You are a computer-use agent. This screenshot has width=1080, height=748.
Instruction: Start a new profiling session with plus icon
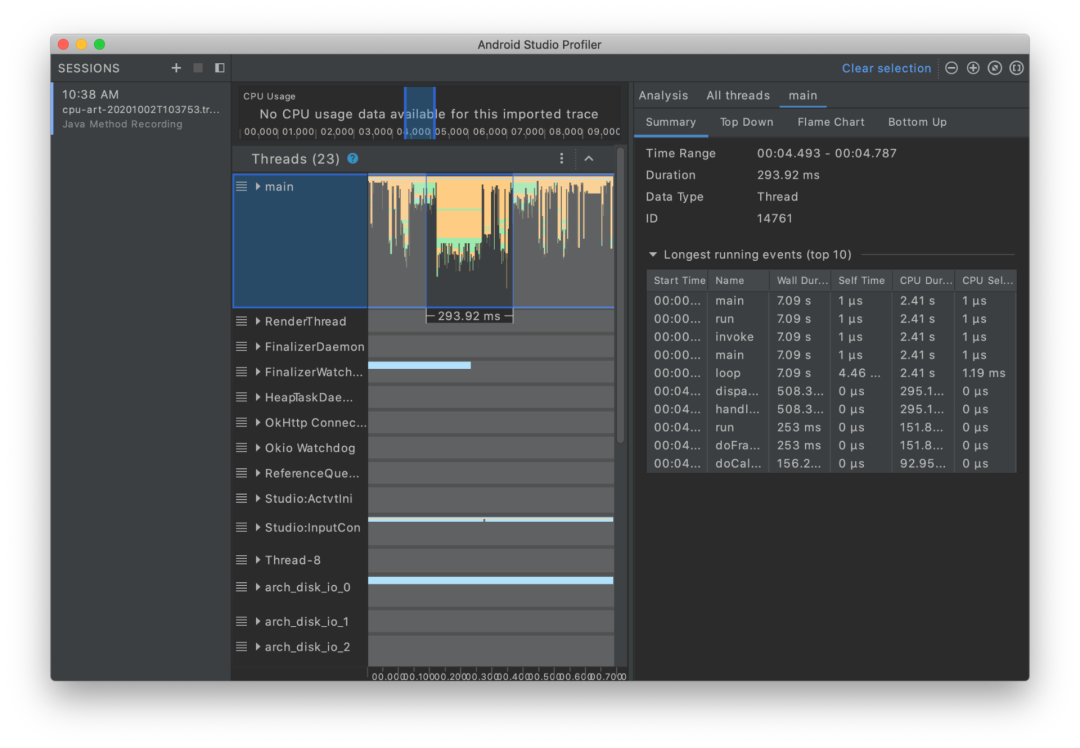click(x=176, y=68)
